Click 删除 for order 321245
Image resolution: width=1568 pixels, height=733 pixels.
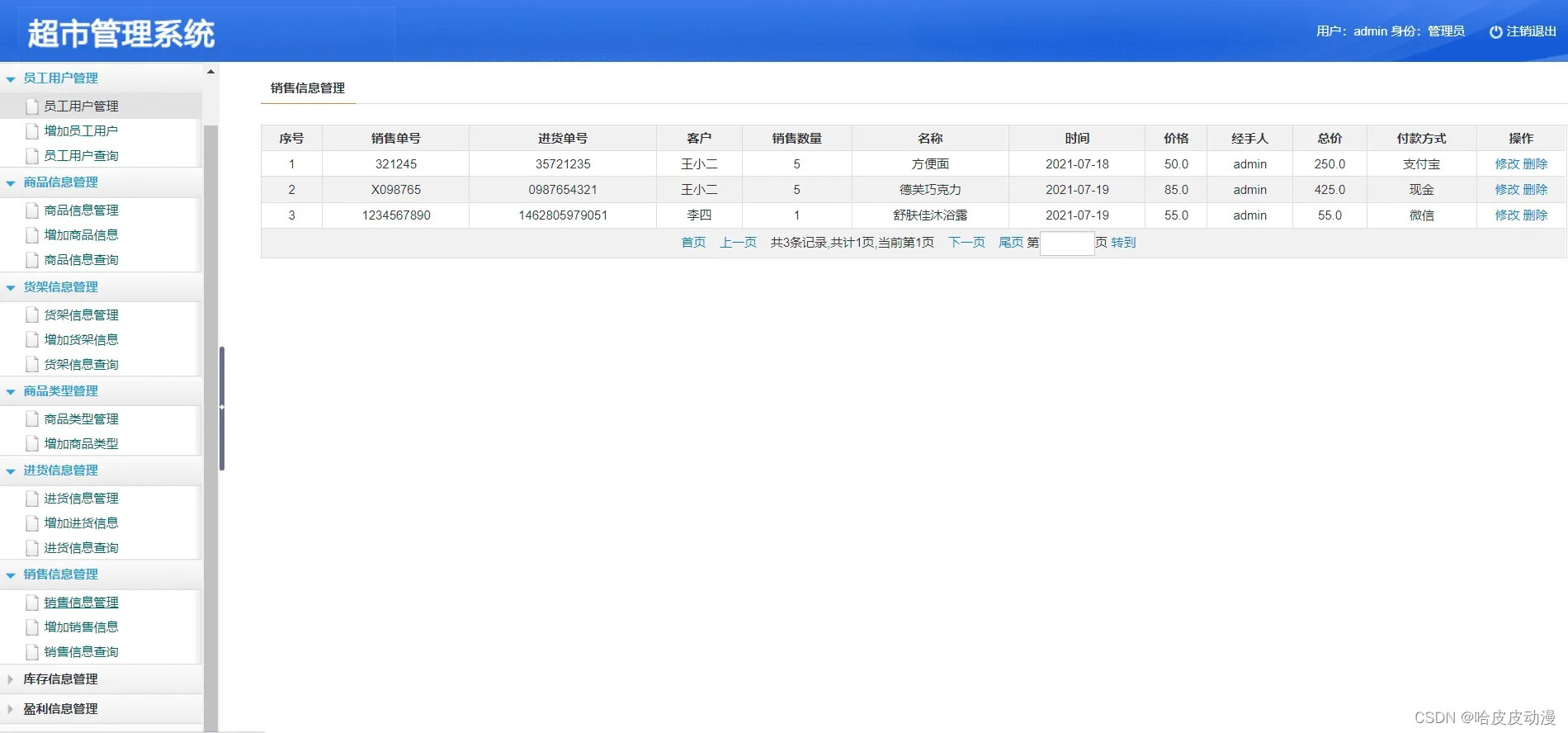pyautogui.click(x=1535, y=164)
